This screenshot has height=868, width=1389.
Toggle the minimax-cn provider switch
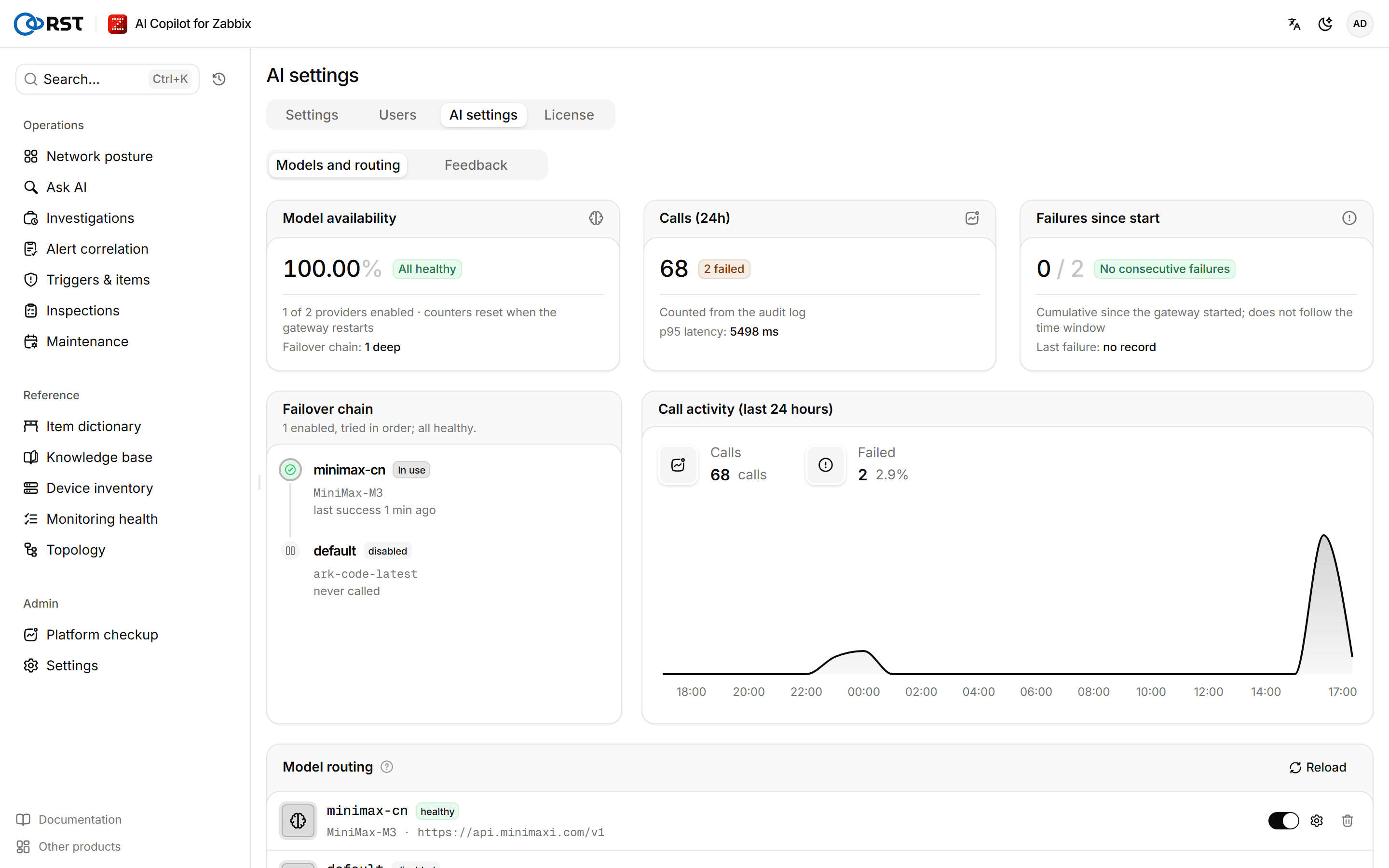(x=1283, y=821)
